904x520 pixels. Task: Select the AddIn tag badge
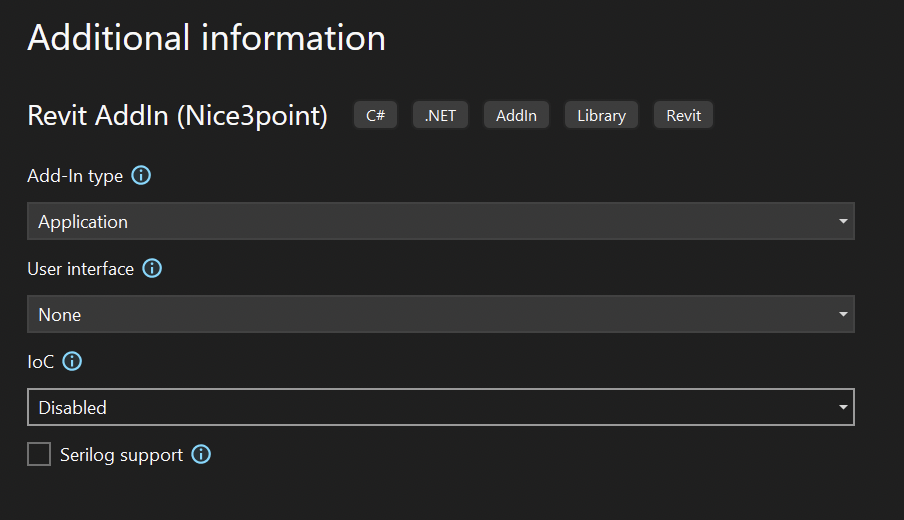(516, 115)
